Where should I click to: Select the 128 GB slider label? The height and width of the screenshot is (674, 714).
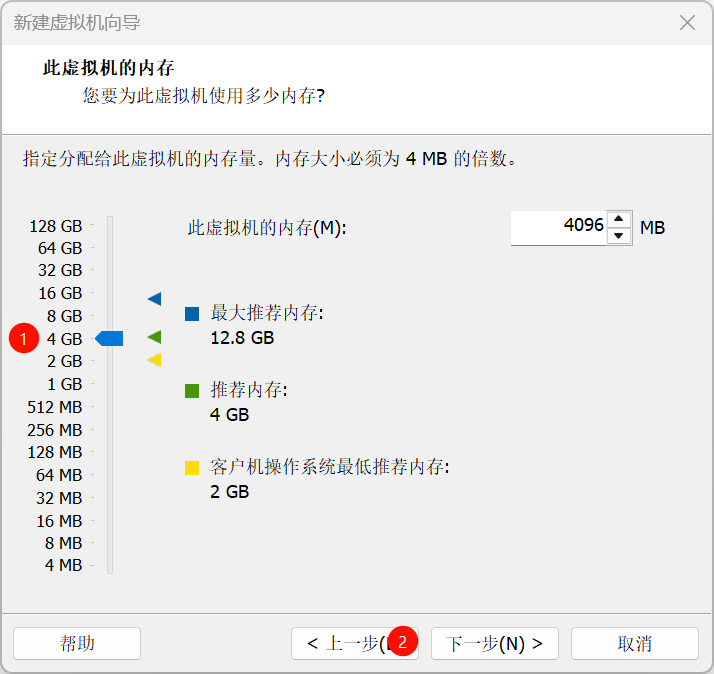pyautogui.click(x=56, y=225)
